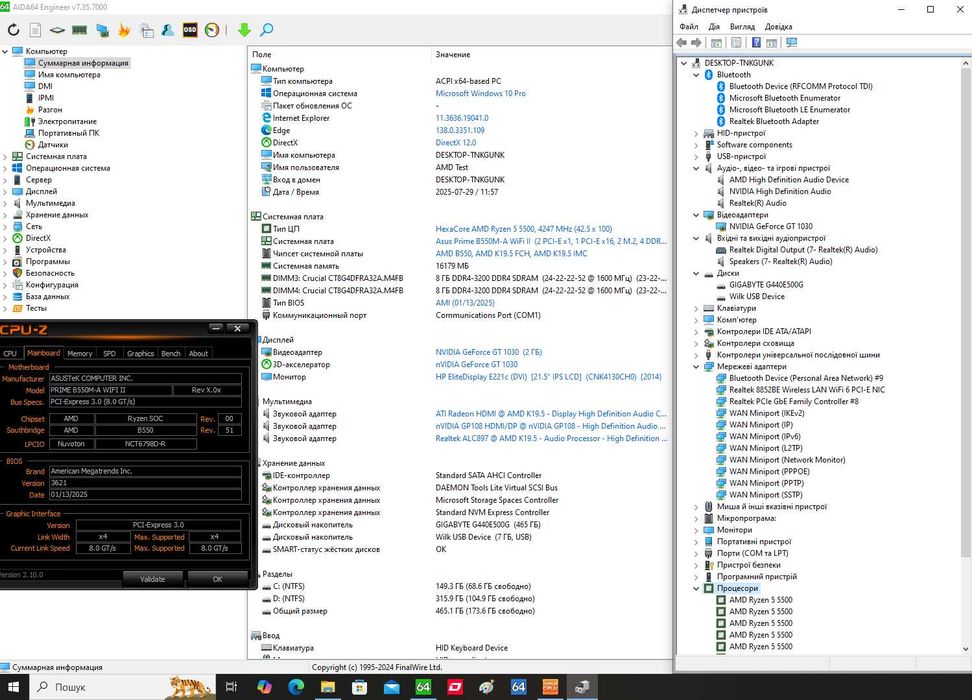972x700 pixels.
Task: Select Realtek 8852BE Wireless LAN adapter
Action: click(806, 390)
